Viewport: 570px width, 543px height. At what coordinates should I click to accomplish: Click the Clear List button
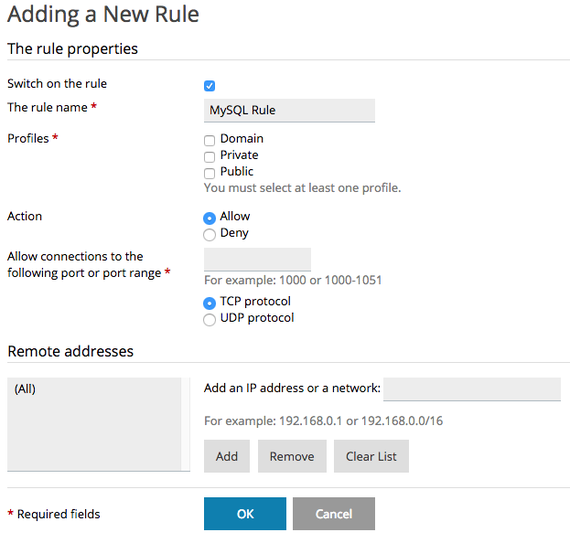tap(371, 456)
